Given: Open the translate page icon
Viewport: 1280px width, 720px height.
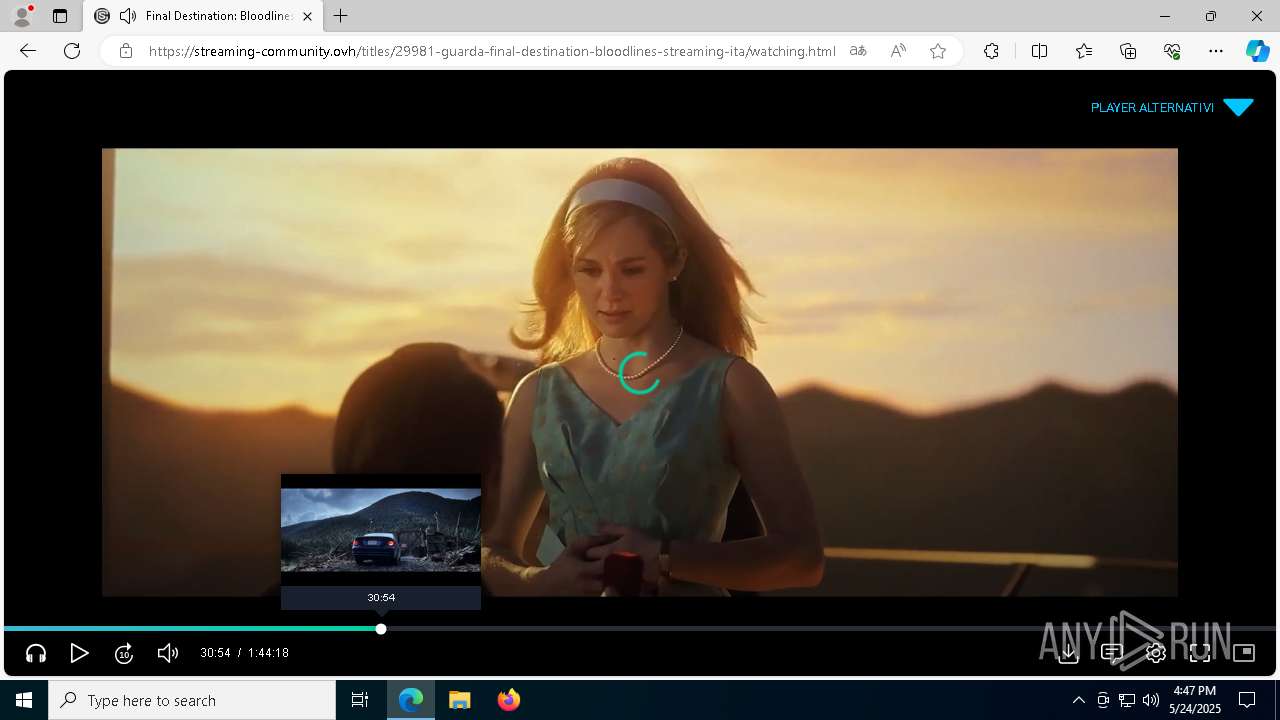Looking at the screenshot, I should pos(858,51).
